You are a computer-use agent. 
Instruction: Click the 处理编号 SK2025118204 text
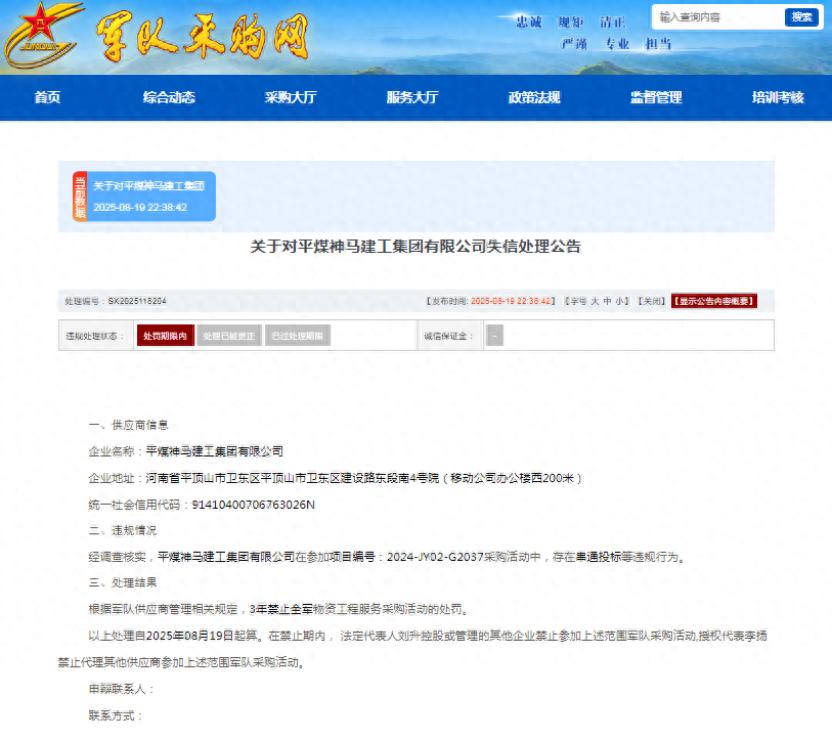pyautogui.click(x=115, y=301)
